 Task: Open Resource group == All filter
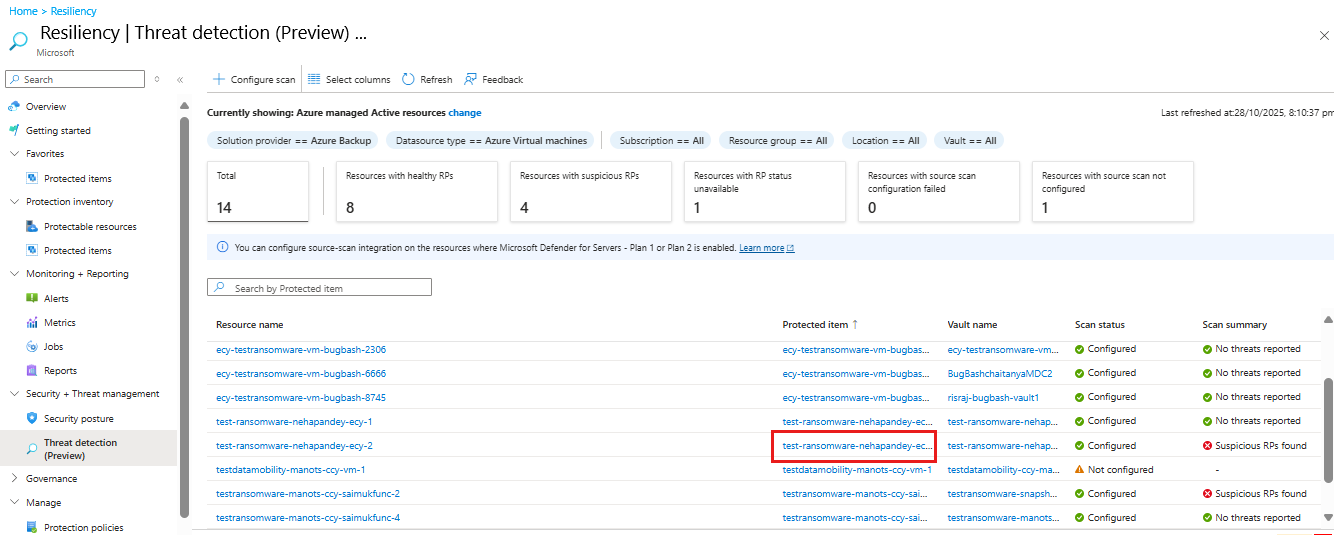778,140
